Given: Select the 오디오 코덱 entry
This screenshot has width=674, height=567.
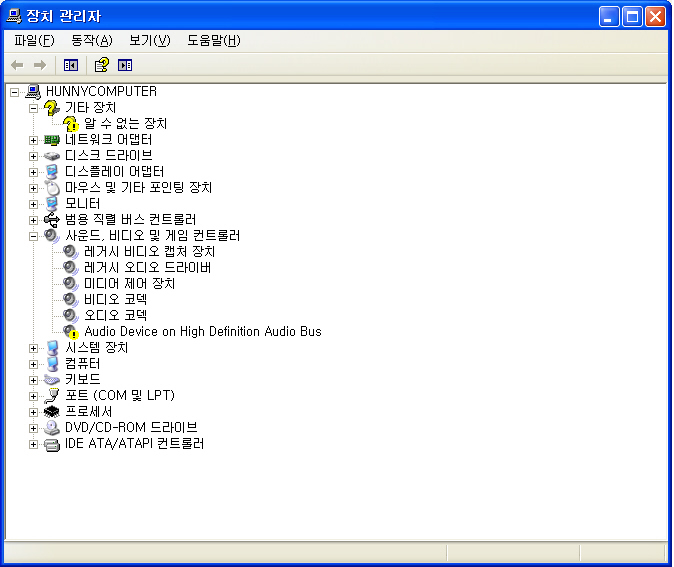Looking at the screenshot, I should coord(115,316).
